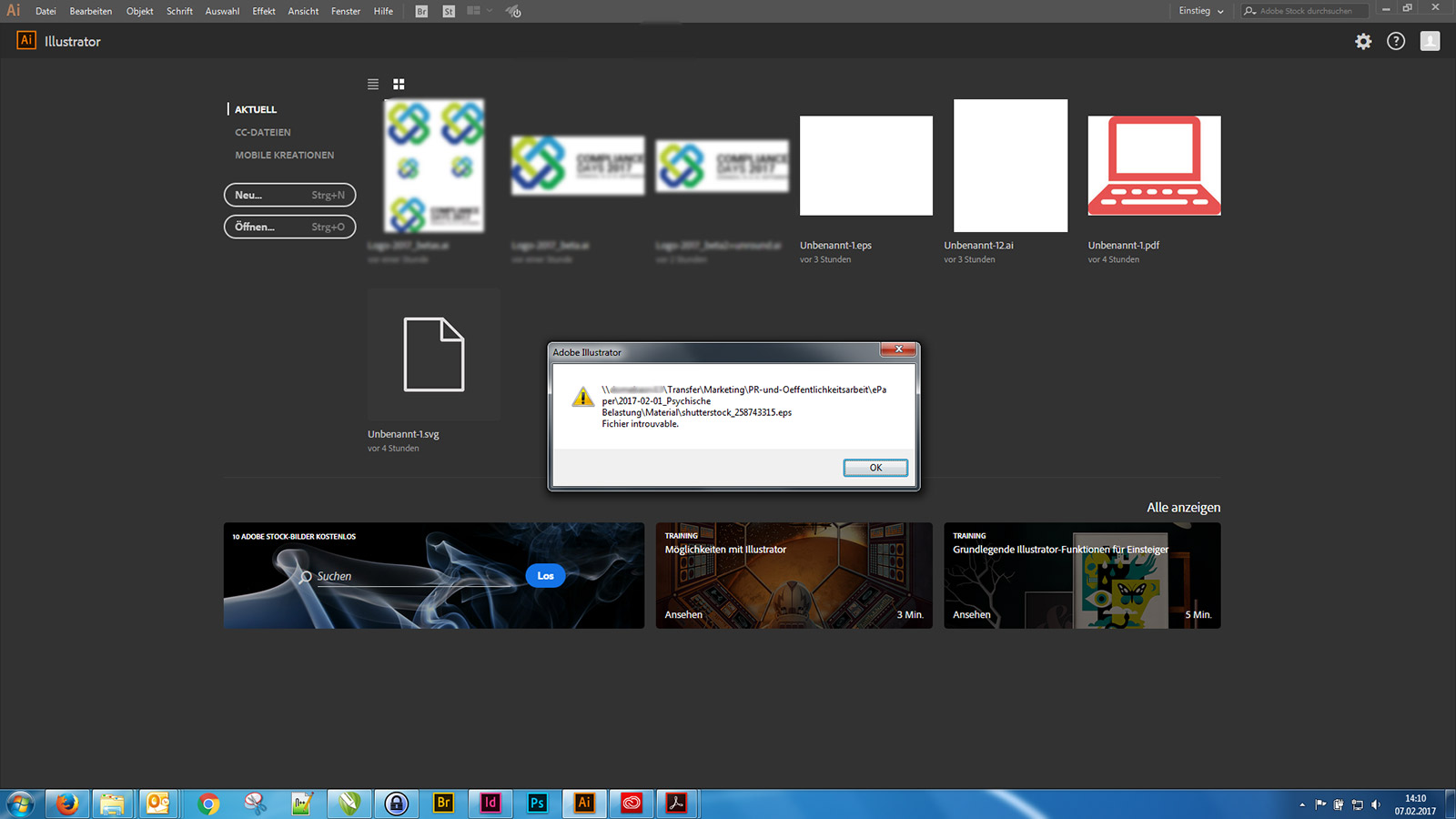This screenshot has height=819, width=1456.
Task: Click the Adobe Stock durchsuchen search field
Action: point(1304,11)
